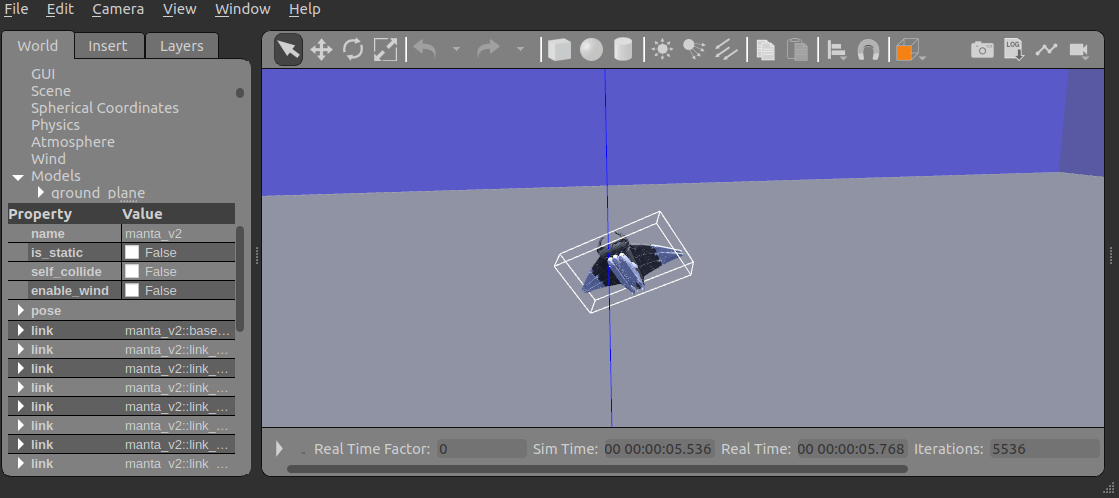Take a screenshot with camera icon
The width and height of the screenshot is (1119, 498).
982,50
